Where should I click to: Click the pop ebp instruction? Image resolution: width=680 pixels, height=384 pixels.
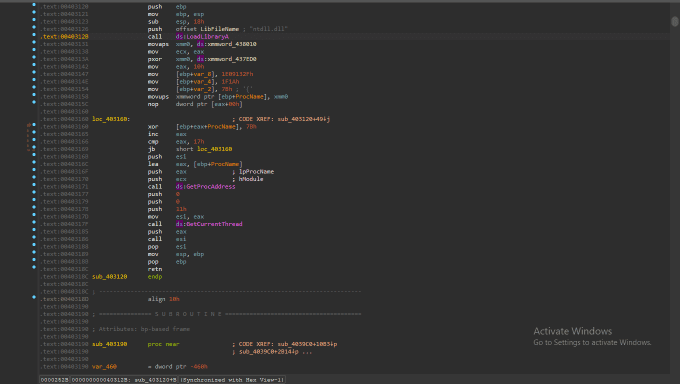point(167,262)
